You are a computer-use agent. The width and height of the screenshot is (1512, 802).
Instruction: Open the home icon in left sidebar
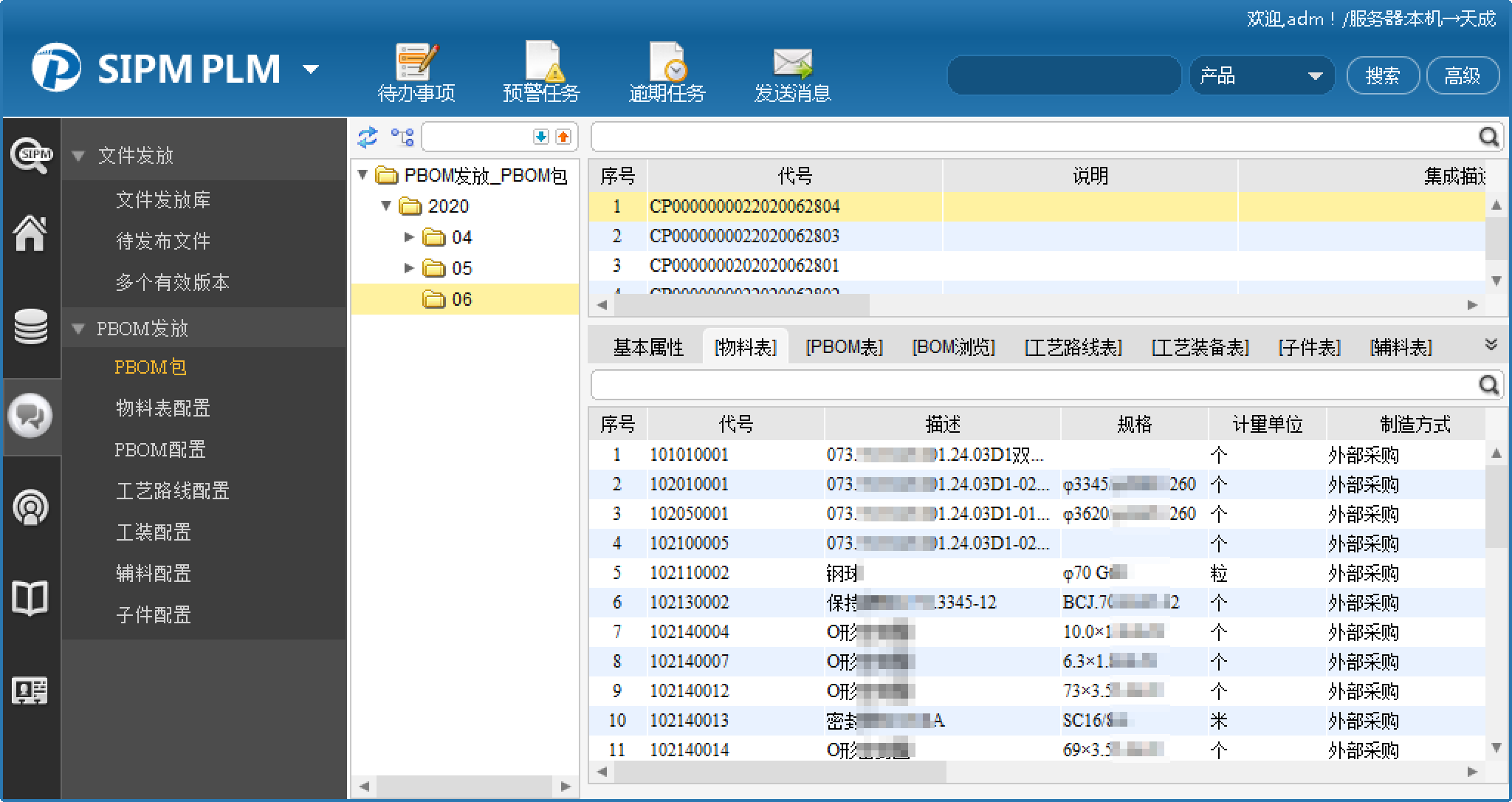[x=30, y=233]
